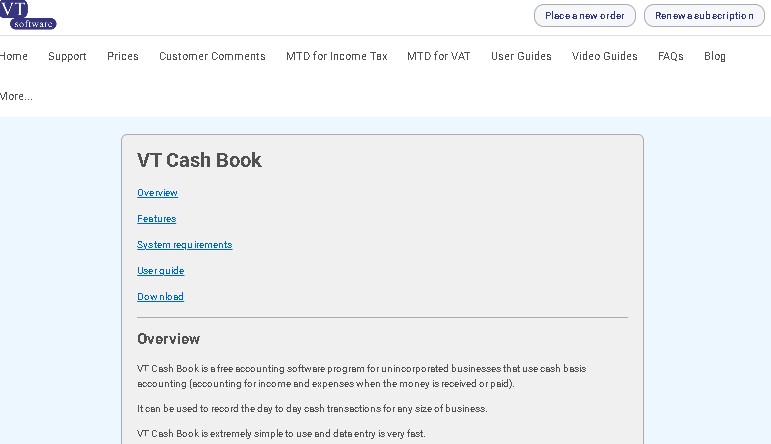Click the 'free accounting software program' paragraph
This screenshot has height=444, width=771.
361,376
